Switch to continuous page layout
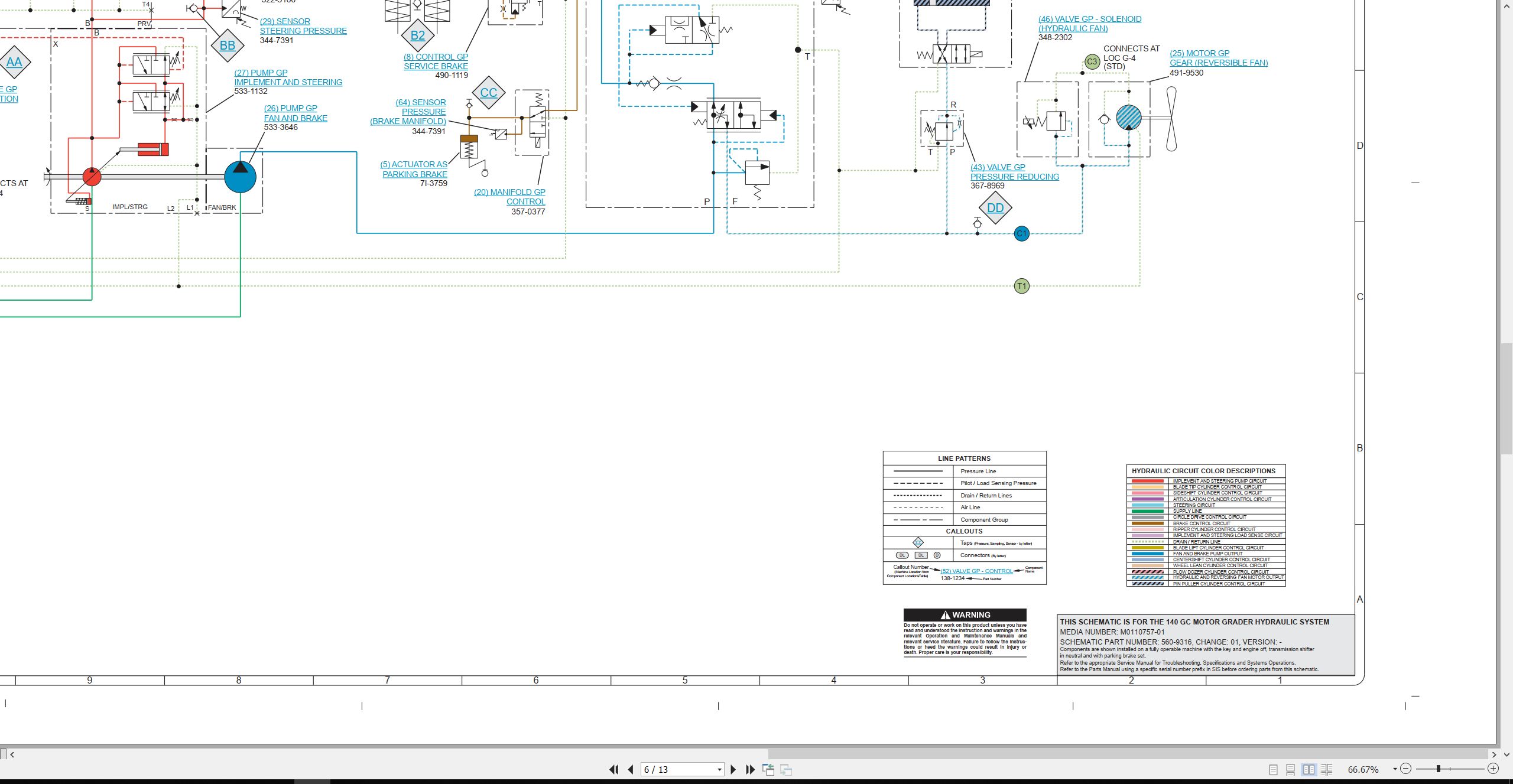The height and width of the screenshot is (784, 1513). (1291, 769)
